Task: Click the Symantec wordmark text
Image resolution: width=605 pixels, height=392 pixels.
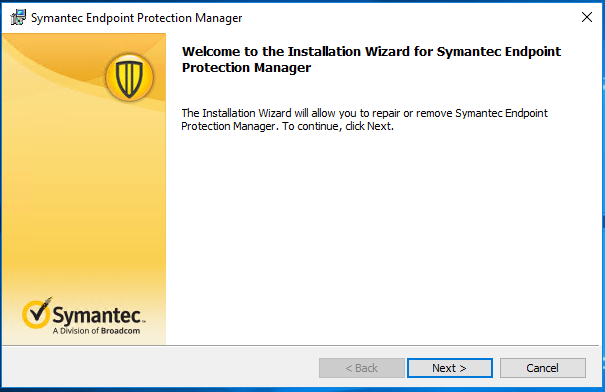Action: coord(98,315)
